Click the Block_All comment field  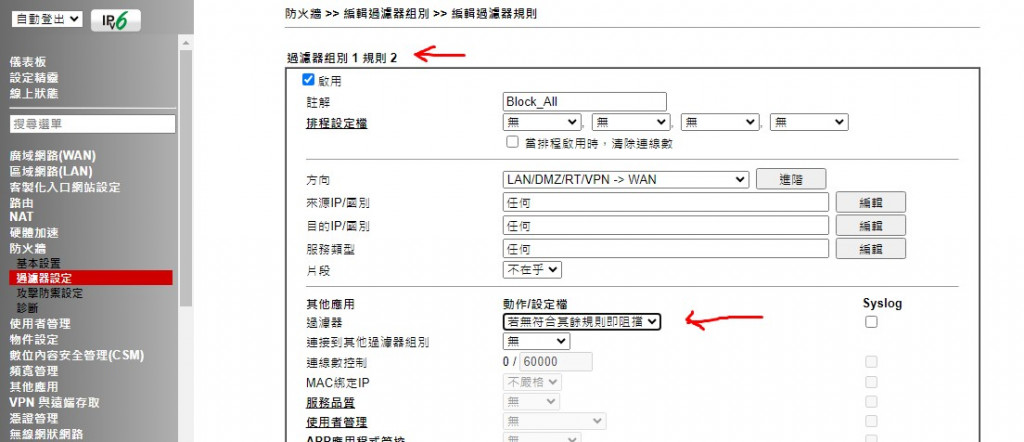click(x=585, y=102)
